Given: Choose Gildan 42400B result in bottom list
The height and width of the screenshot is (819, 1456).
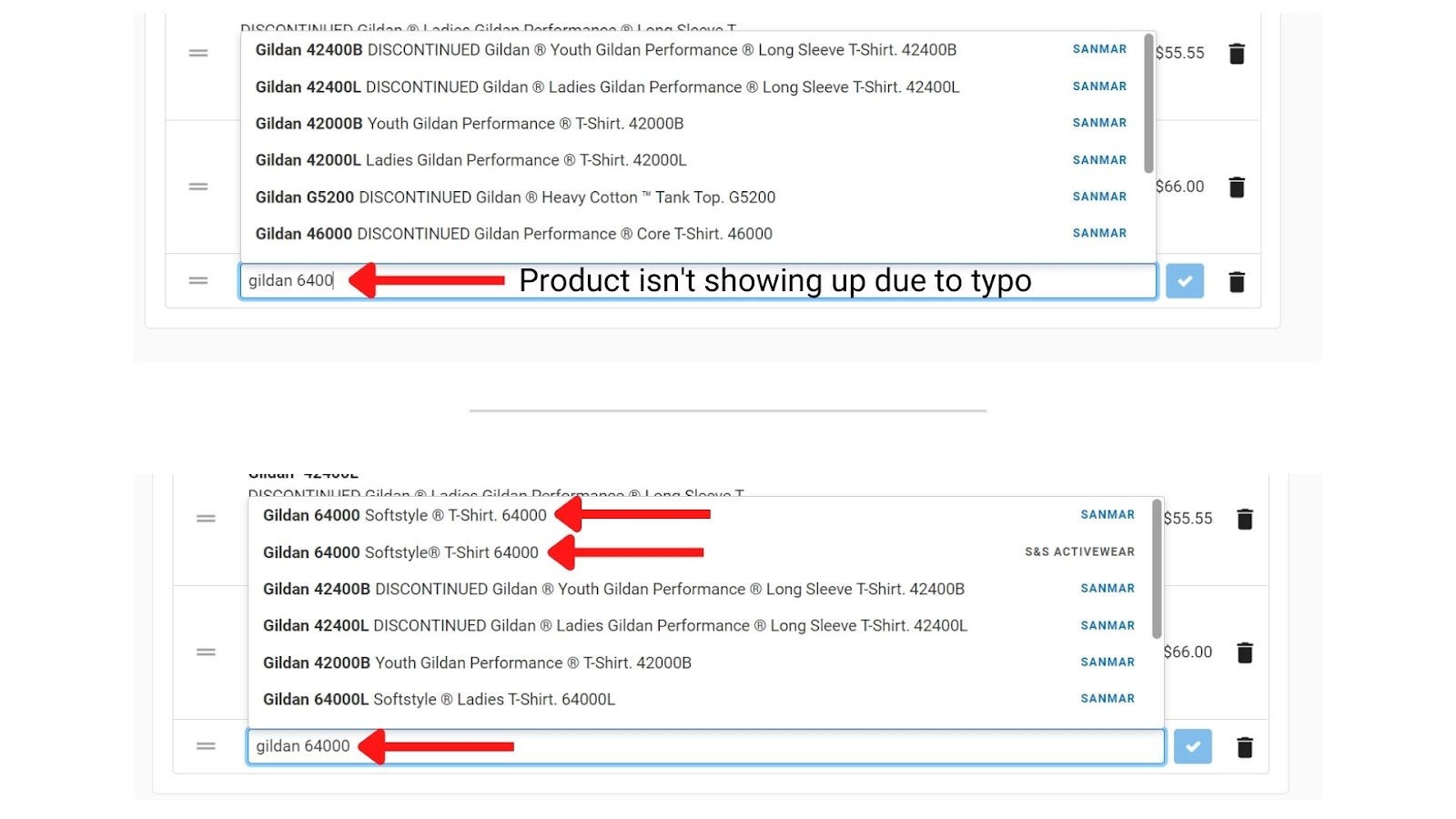Looking at the screenshot, I should tap(701, 589).
